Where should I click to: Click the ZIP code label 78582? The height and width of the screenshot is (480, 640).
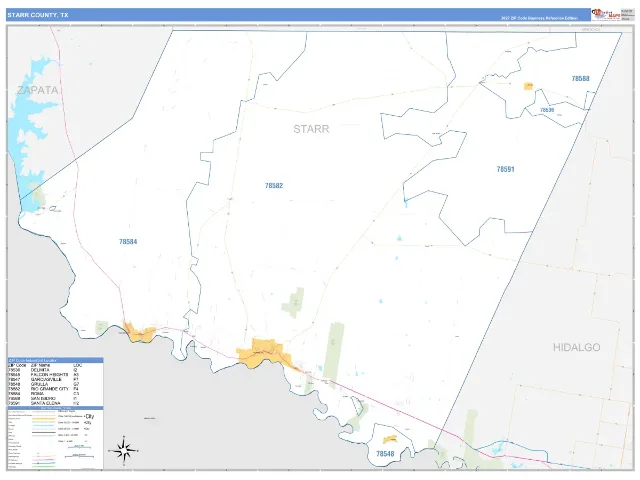point(274,186)
